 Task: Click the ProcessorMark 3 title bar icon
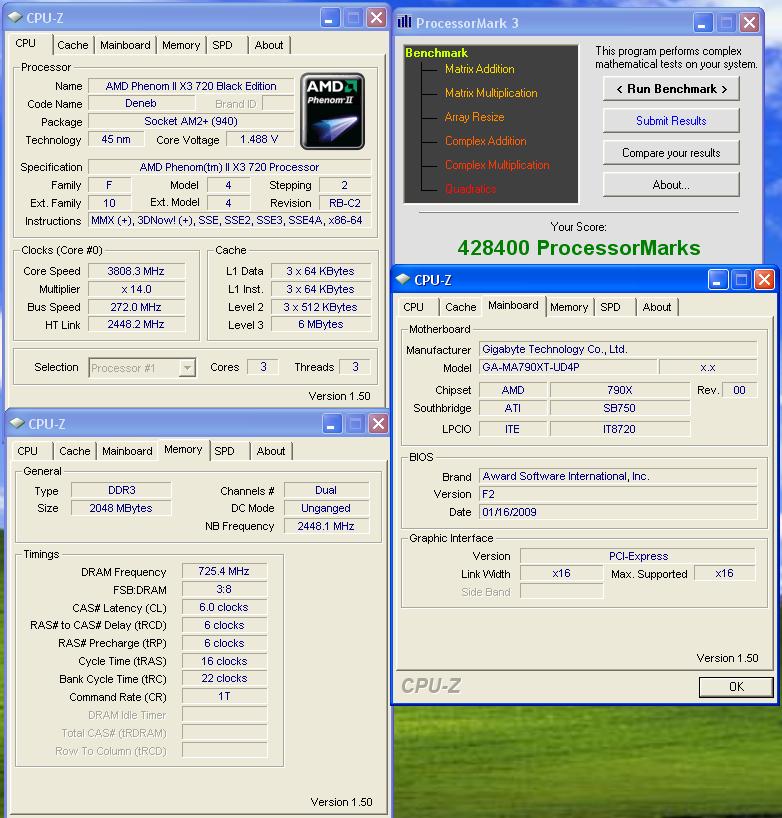(404, 22)
